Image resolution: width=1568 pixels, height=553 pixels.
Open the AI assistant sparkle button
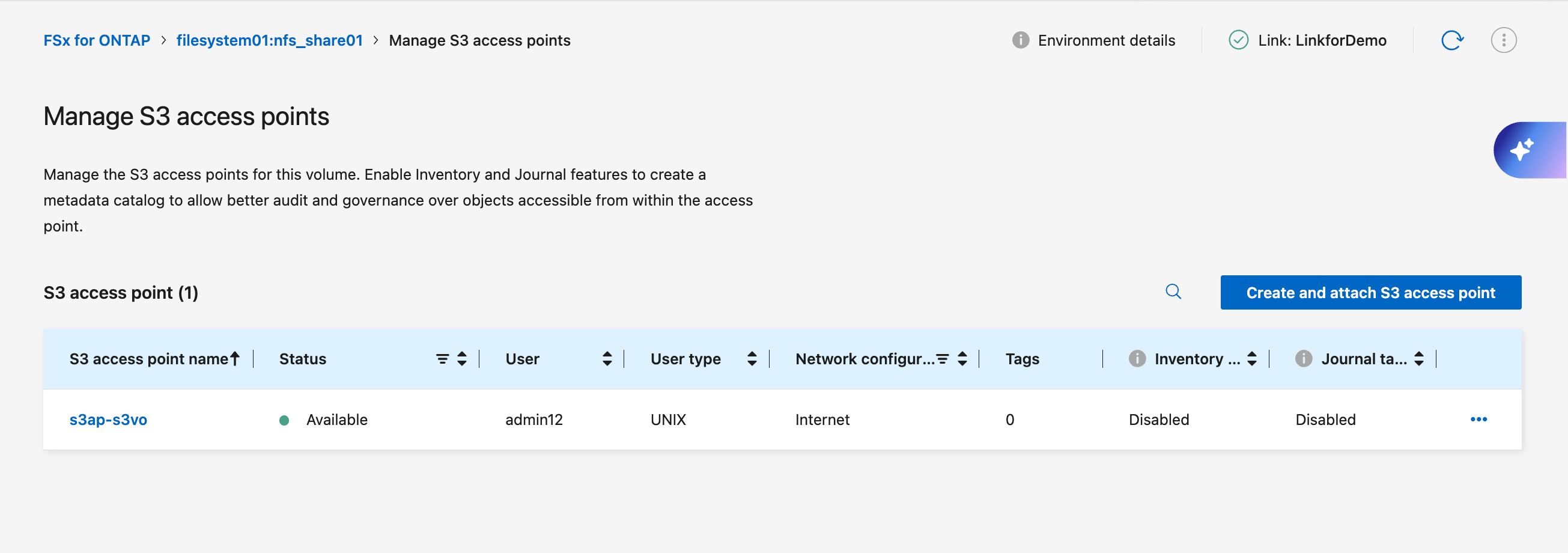click(x=1529, y=150)
